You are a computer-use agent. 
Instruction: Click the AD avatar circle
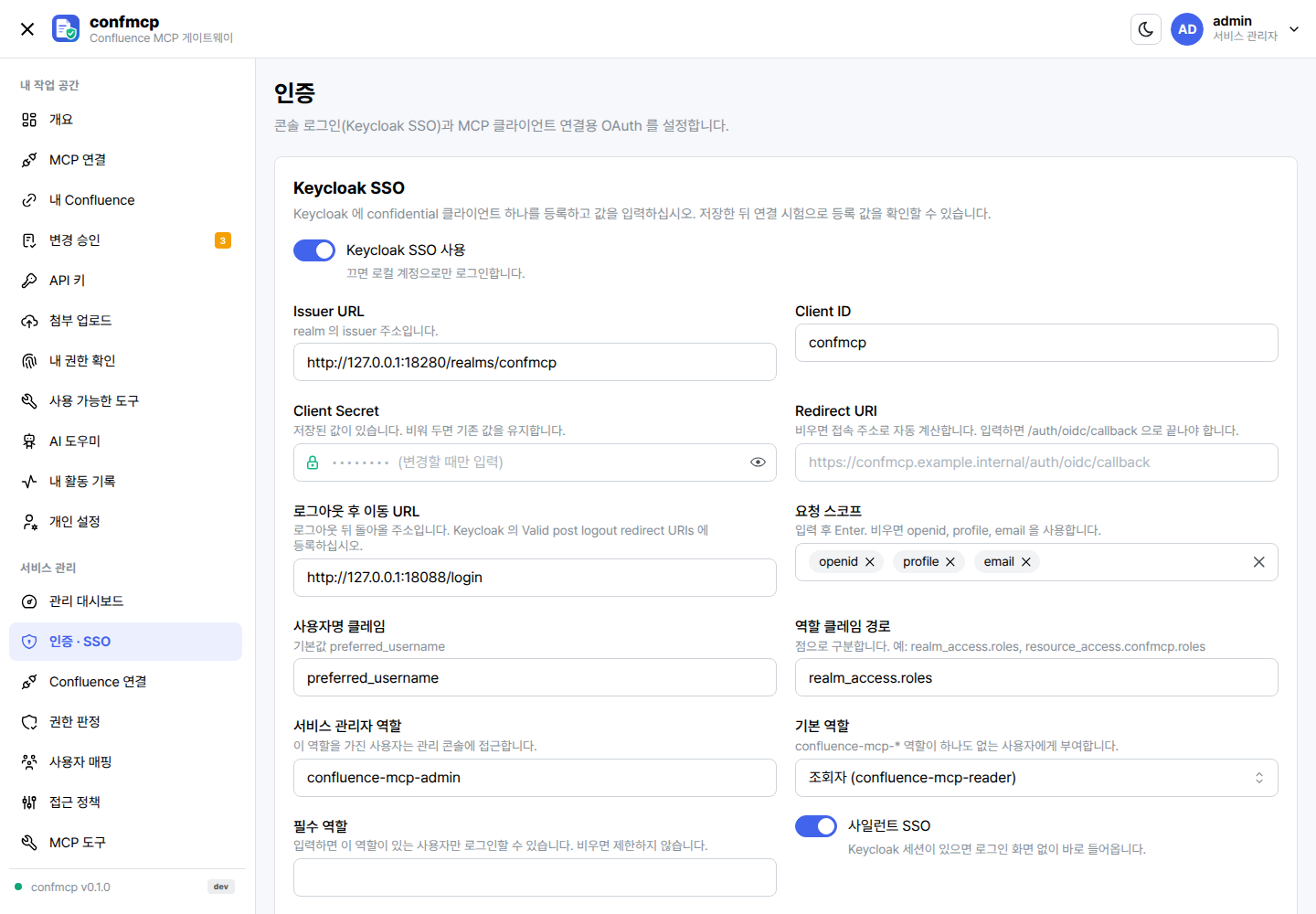tap(1187, 29)
